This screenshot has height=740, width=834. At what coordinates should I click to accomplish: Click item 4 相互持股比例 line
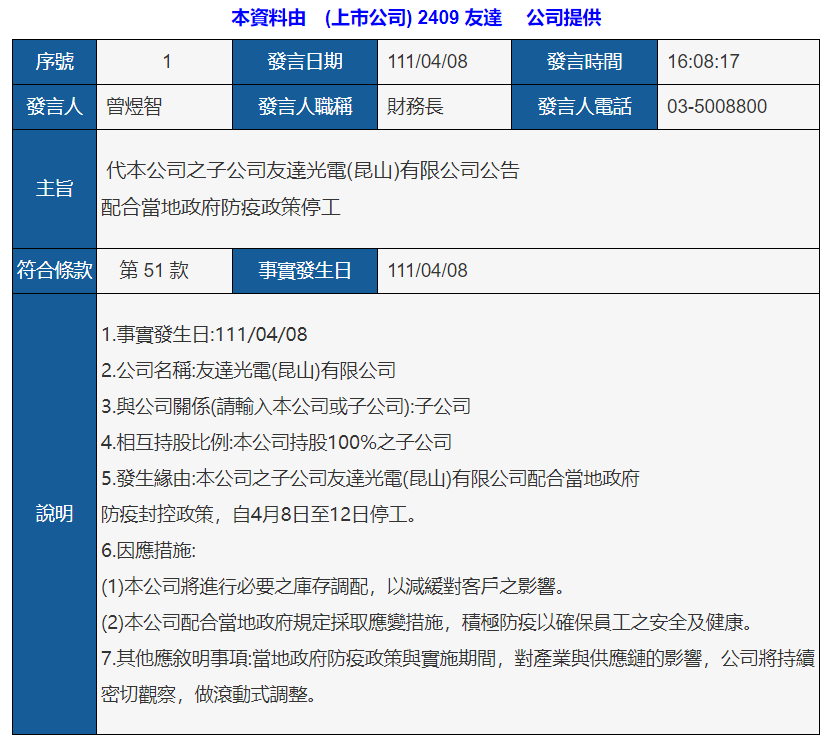pos(277,442)
